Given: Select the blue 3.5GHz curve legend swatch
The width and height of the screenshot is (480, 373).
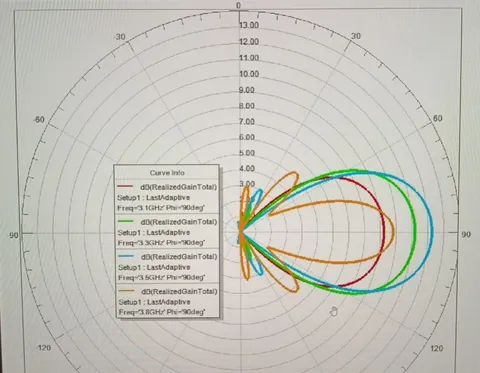Looking at the screenshot, I should (126, 256).
